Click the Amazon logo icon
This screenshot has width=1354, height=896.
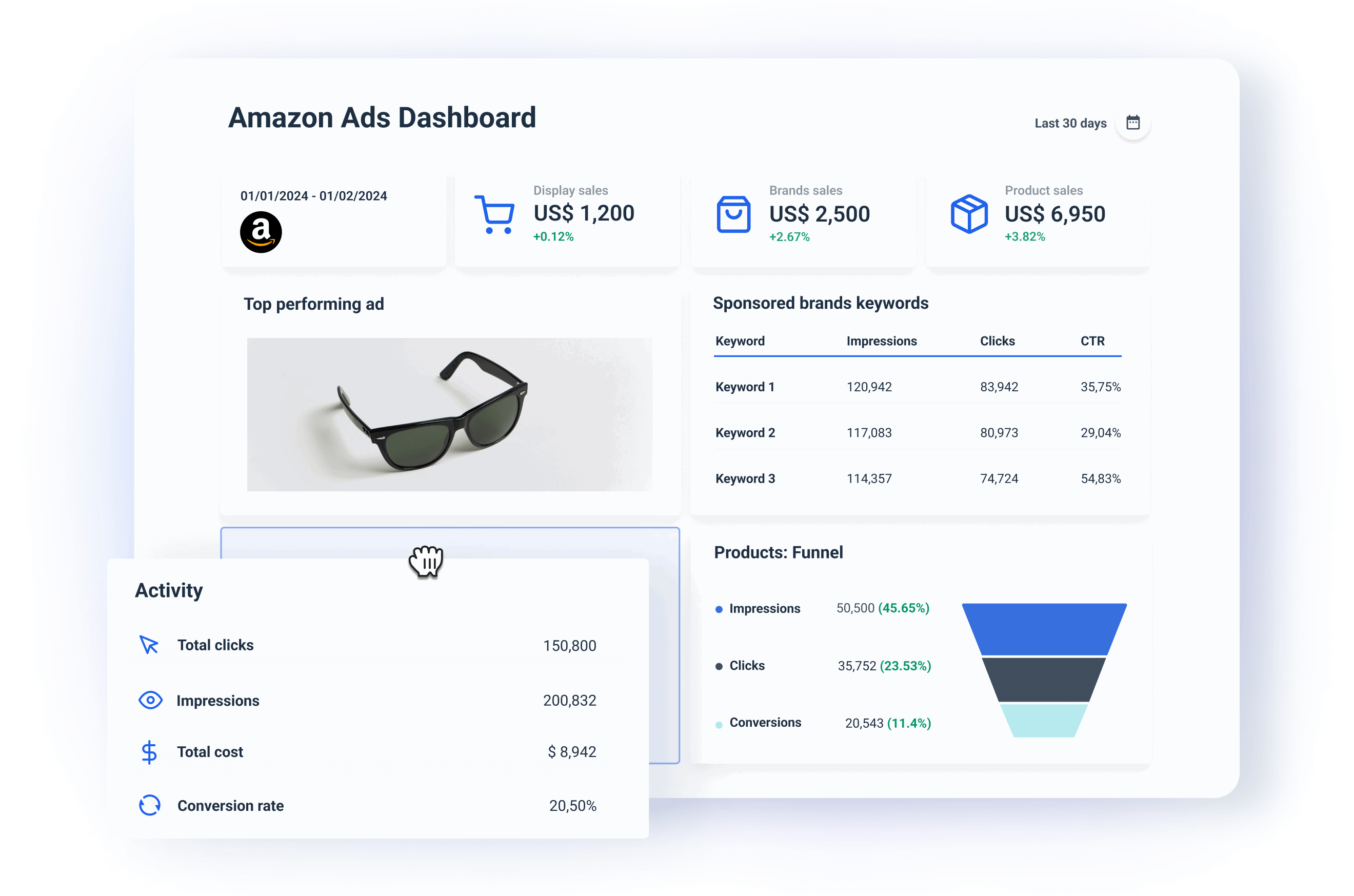261,231
